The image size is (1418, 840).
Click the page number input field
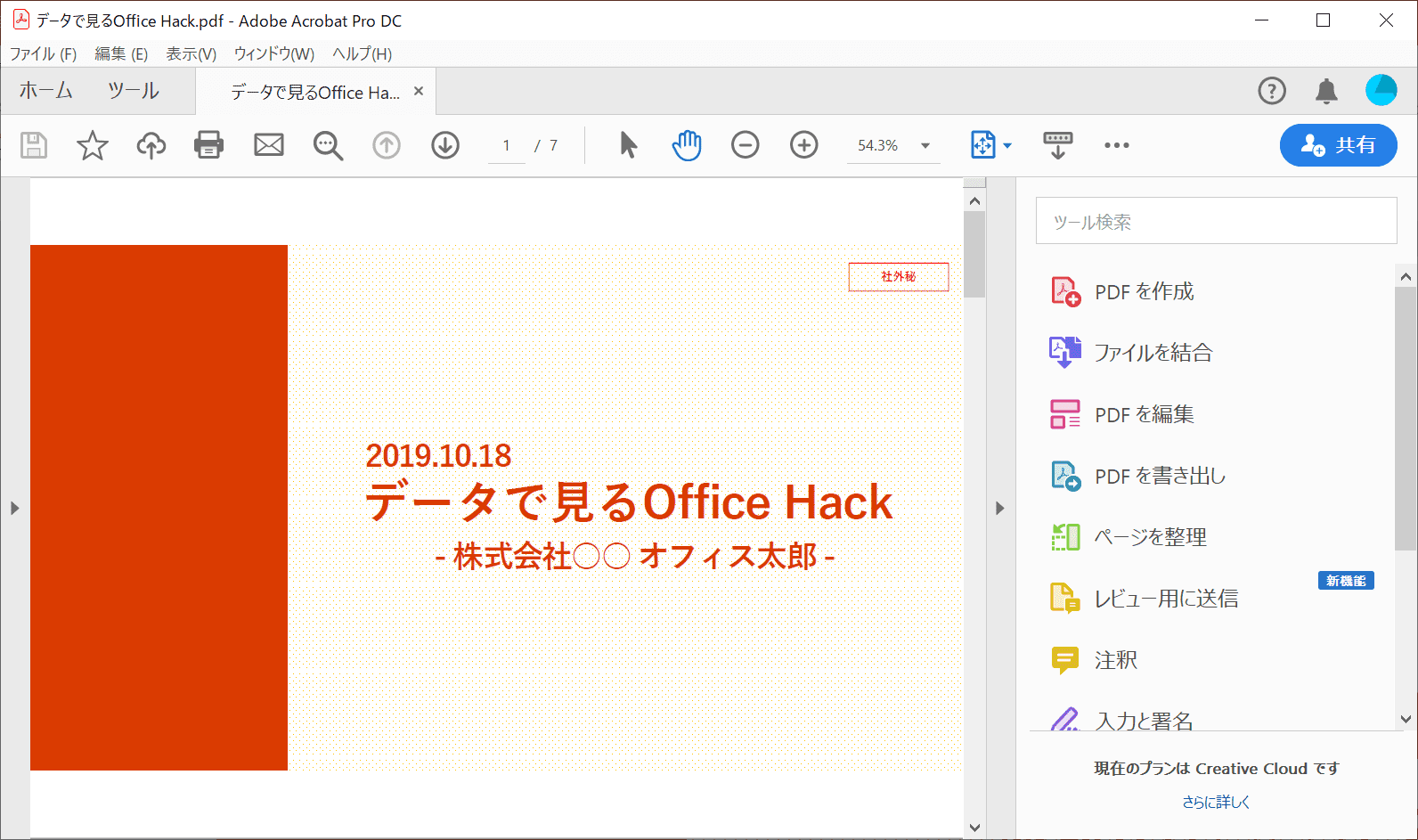pos(506,145)
